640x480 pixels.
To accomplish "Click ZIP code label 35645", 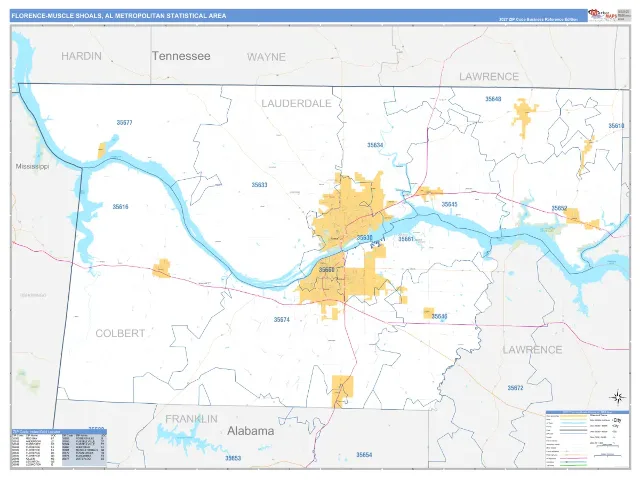I will 449,204.
